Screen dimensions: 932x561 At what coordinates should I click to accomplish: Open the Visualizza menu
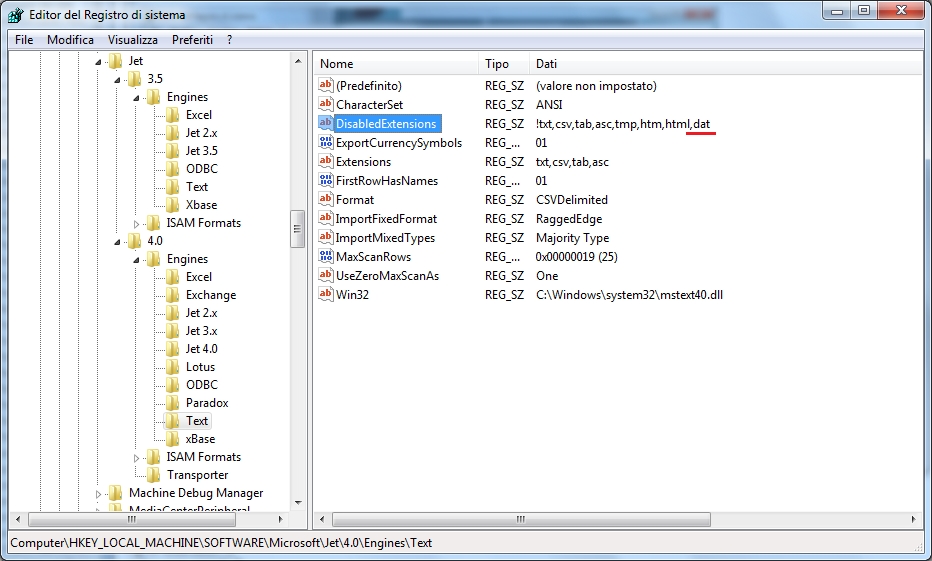coord(133,40)
